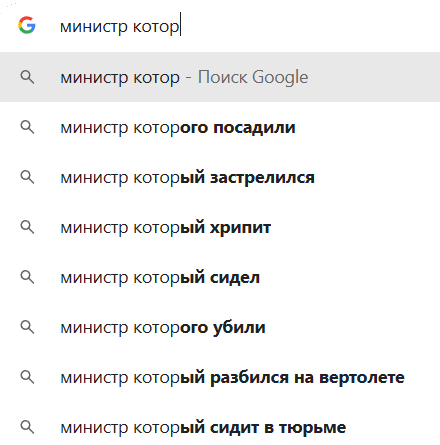Image resolution: width=440 pixels, height=445 pixels.
Task: Select suggestion 'министр который сидел'
Action: [220, 277]
